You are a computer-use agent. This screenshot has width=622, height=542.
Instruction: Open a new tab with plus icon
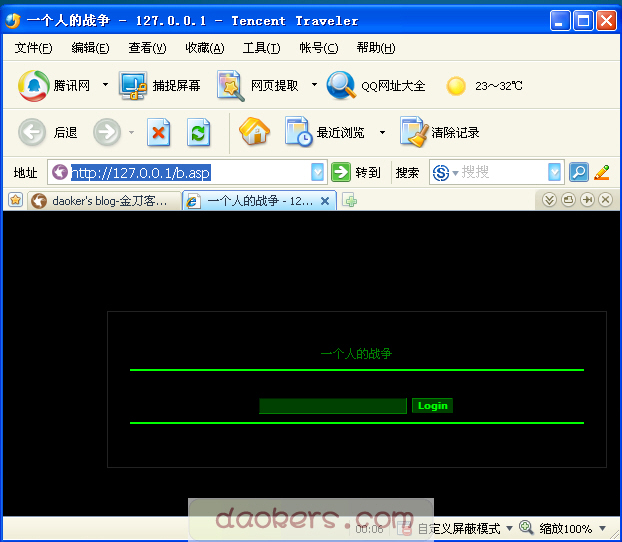(x=349, y=201)
